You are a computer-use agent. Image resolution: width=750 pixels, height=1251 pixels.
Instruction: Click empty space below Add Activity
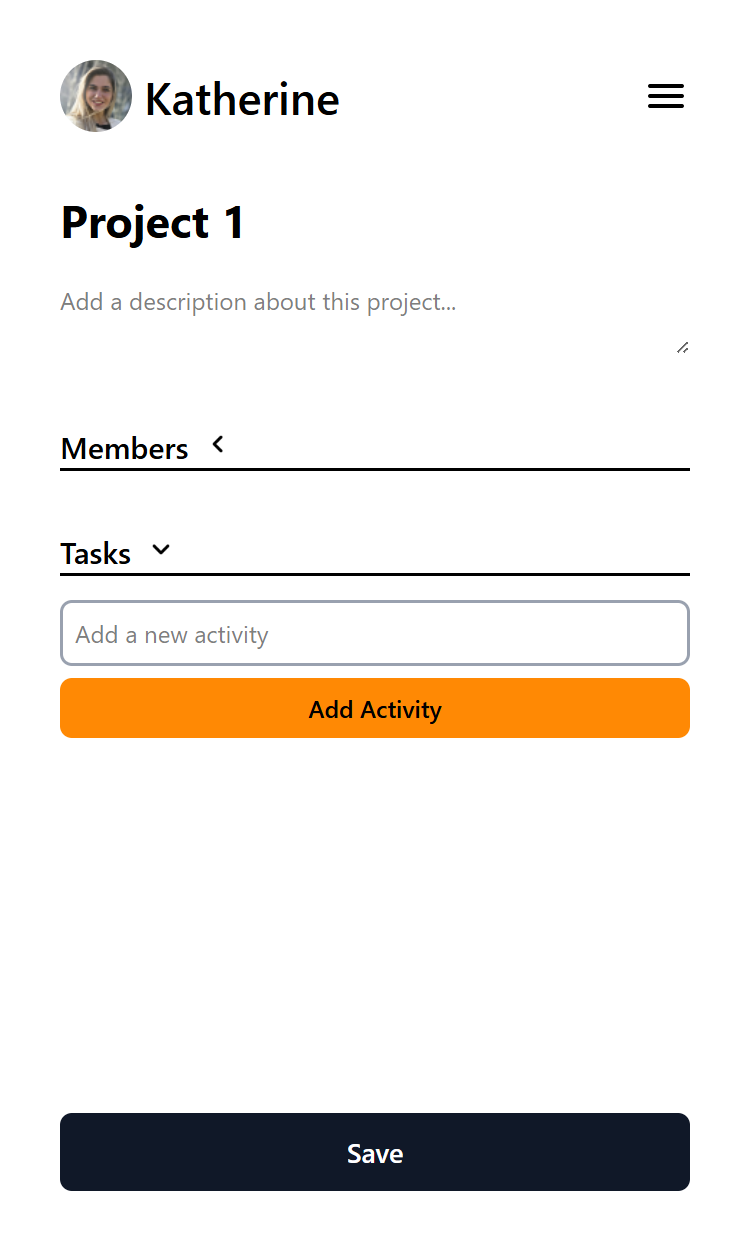[375, 920]
